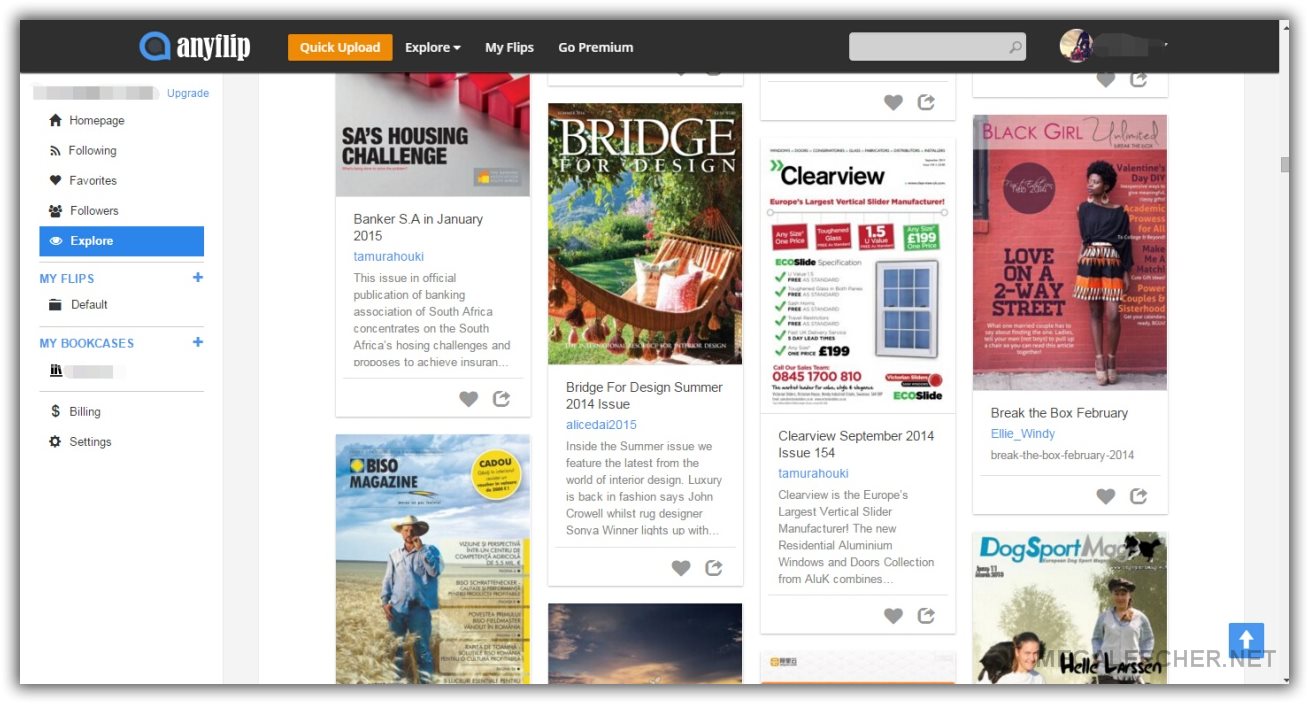Open Break the Box February title
Viewport: 1309px width, 704px height.
coord(1059,413)
